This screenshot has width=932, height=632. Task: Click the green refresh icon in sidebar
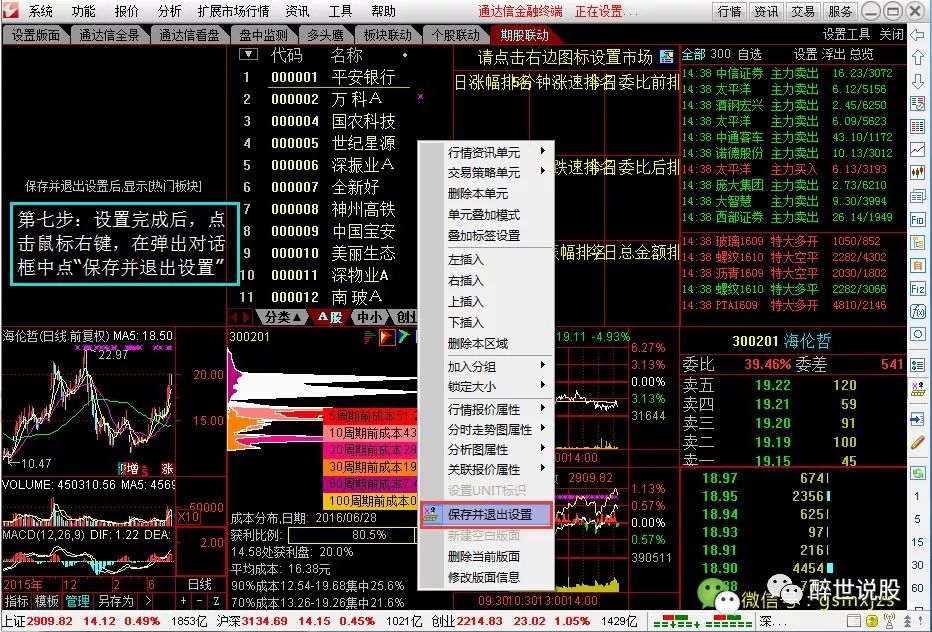click(917, 473)
